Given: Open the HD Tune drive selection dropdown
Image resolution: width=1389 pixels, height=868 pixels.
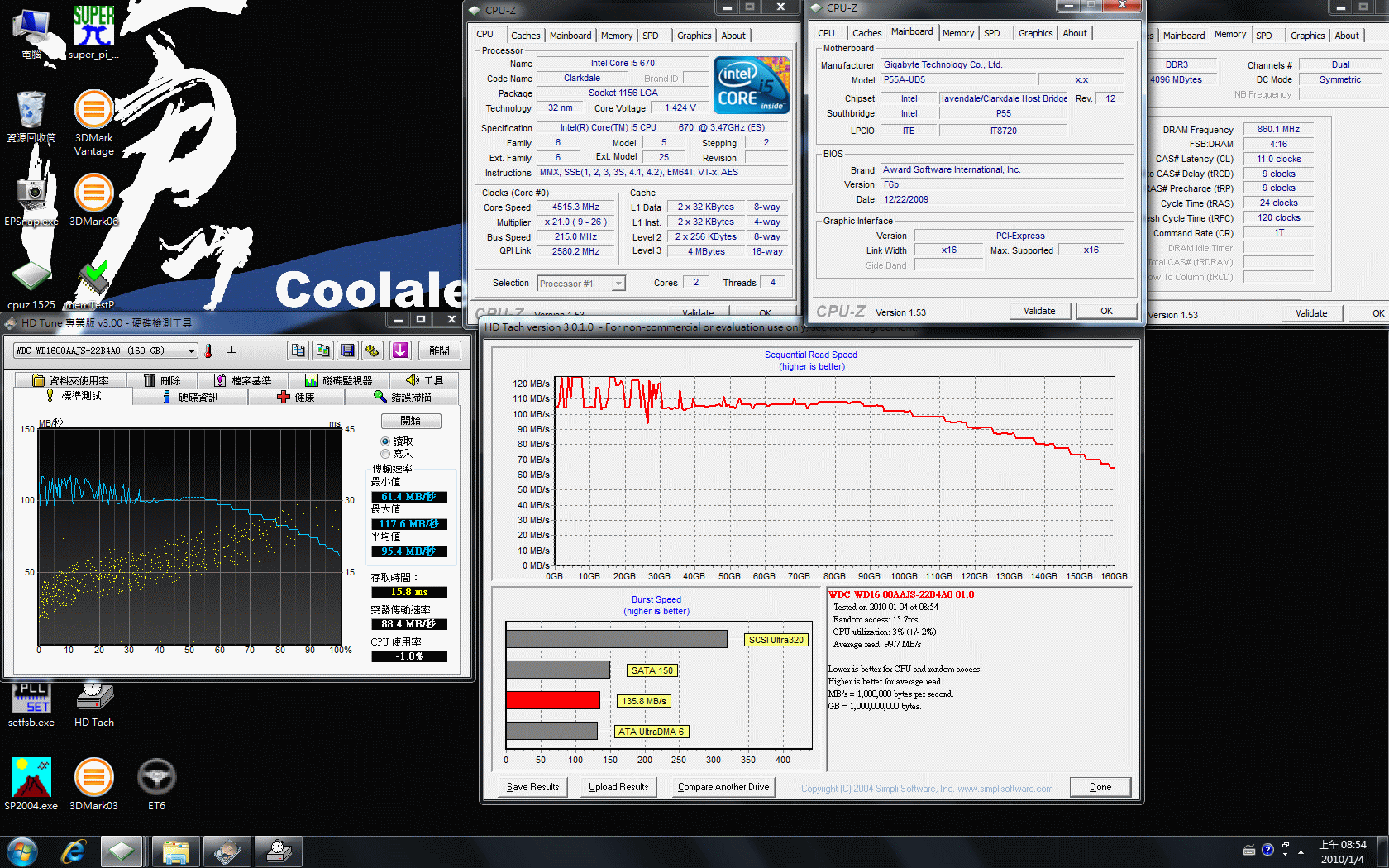Looking at the screenshot, I should click(105, 351).
